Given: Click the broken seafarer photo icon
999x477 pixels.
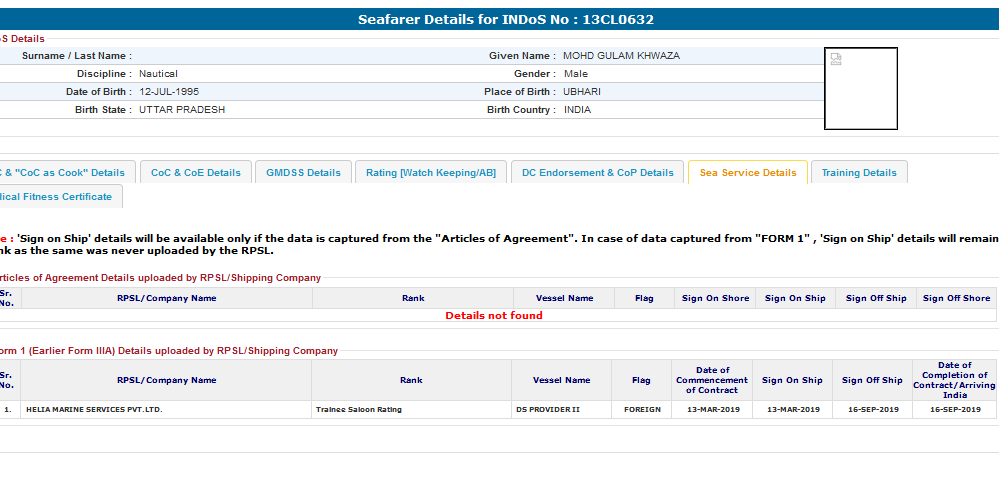Looking at the screenshot, I should (x=836, y=59).
